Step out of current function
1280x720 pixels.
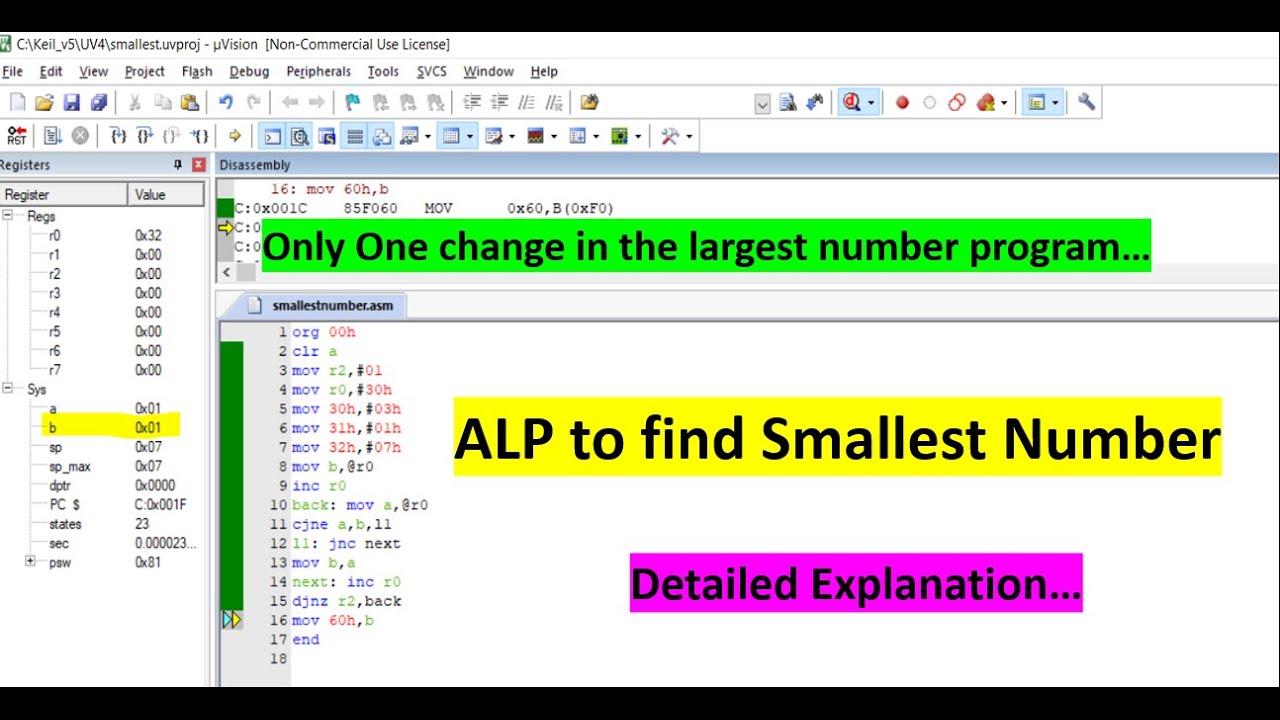(x=172, y=136)
